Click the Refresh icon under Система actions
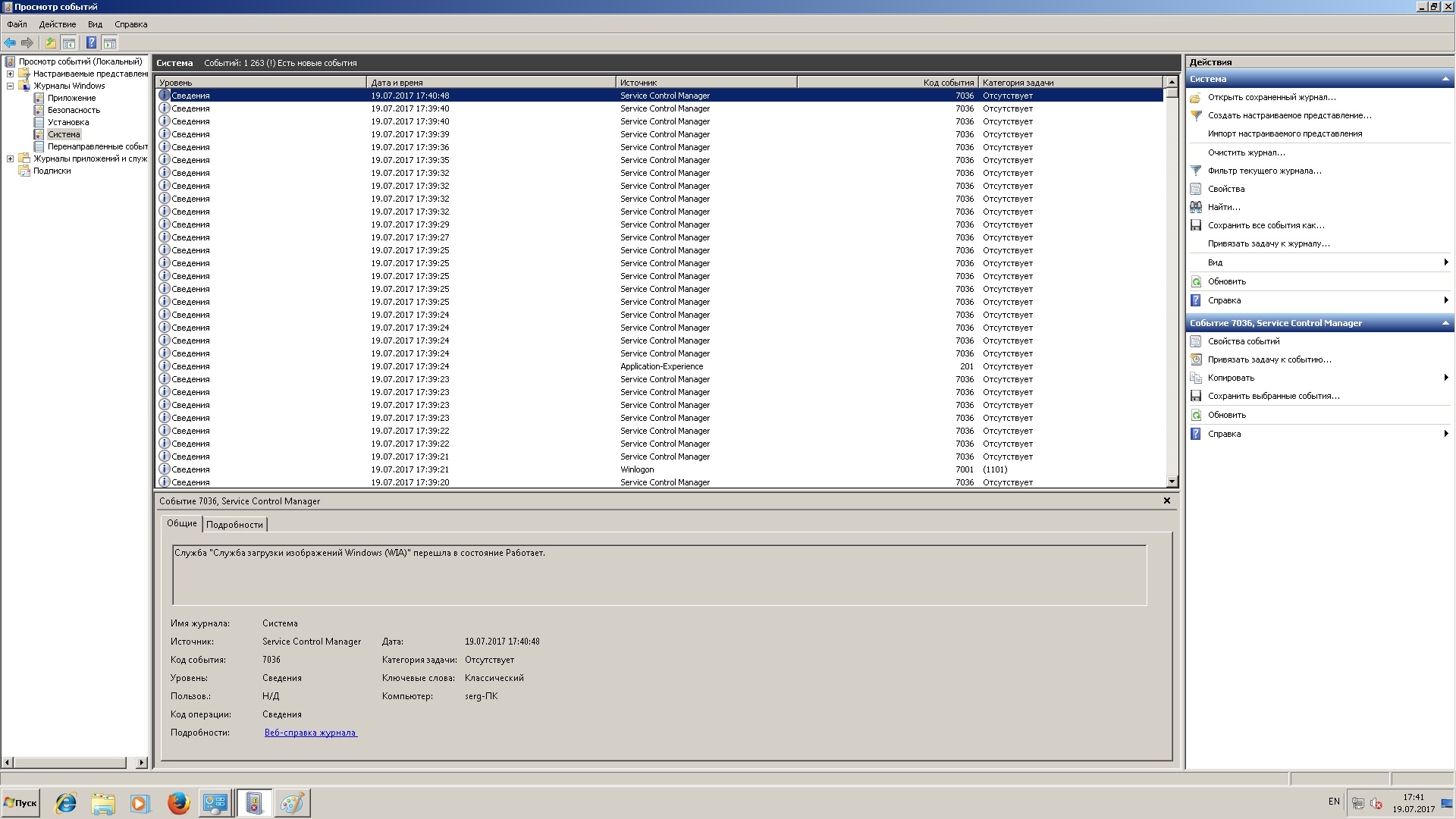 pos(1196,281)
